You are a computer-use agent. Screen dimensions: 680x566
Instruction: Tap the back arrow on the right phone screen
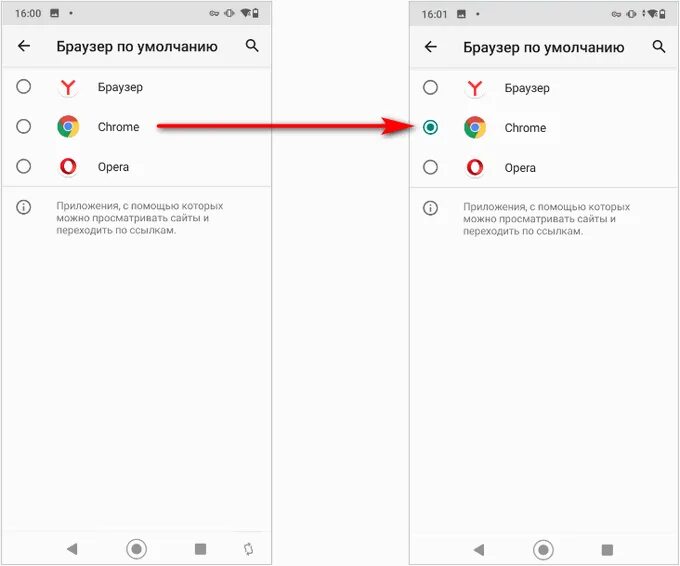pos(431,46)
